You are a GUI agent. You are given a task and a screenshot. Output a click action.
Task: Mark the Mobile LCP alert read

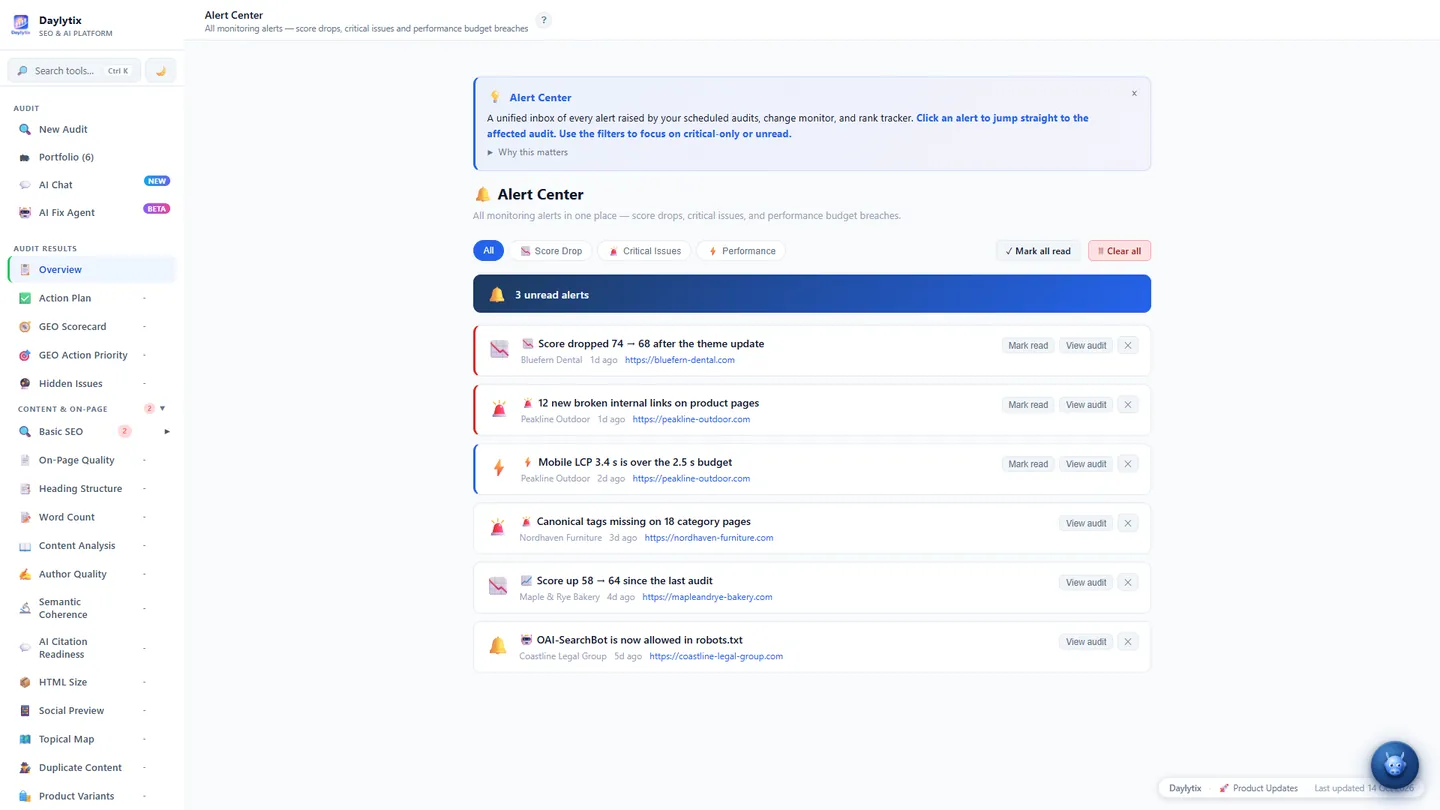[1028, 464]
